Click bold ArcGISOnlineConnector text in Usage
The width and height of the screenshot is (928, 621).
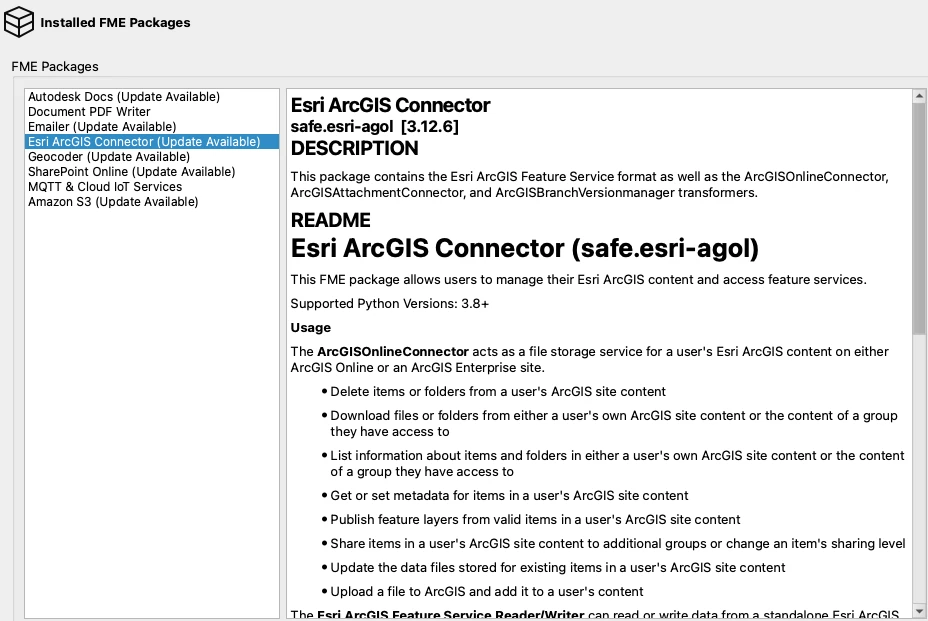(x=392, y=352)
